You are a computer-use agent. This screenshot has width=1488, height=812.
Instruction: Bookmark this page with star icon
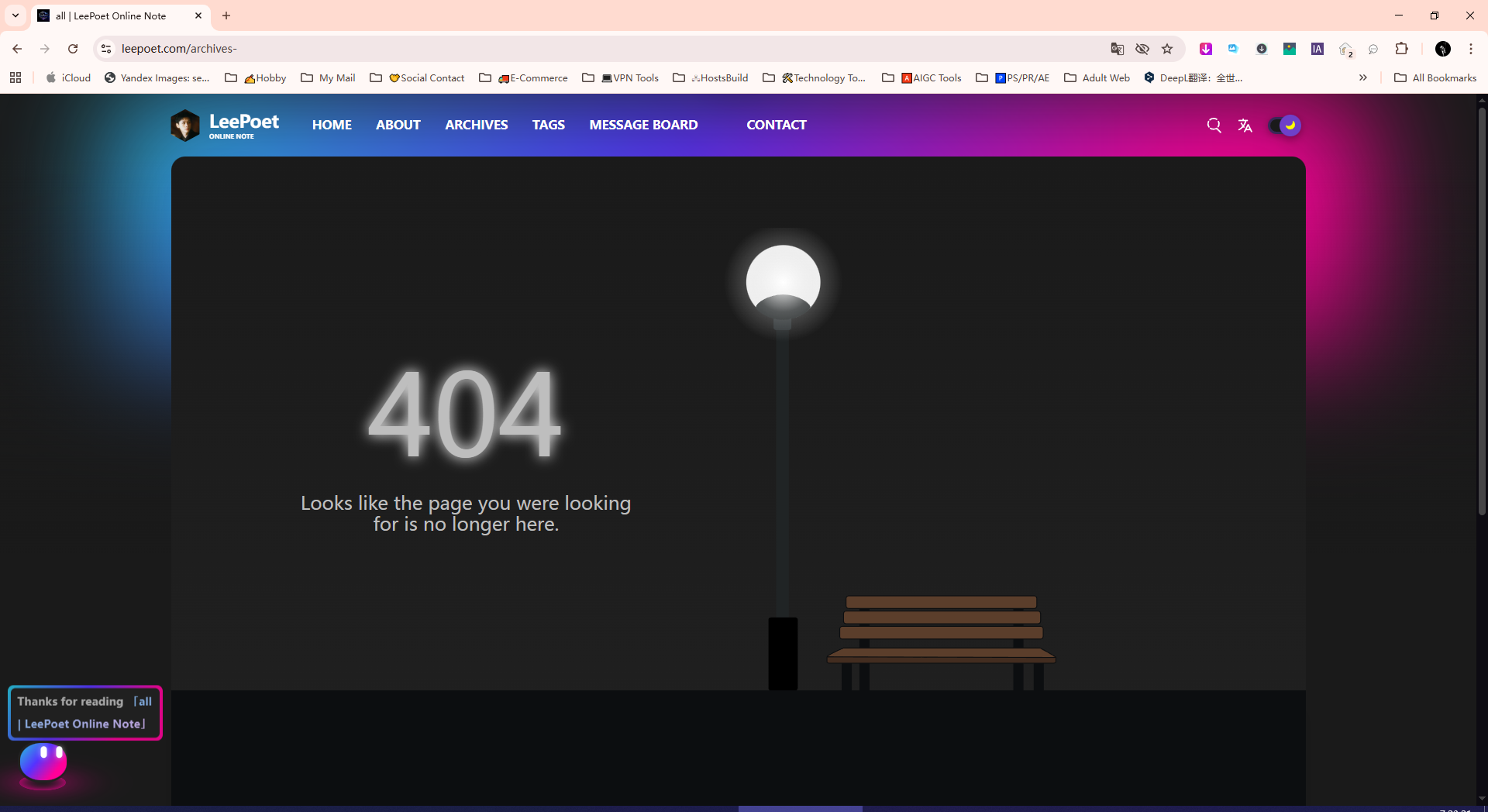tap(1167, 49)
